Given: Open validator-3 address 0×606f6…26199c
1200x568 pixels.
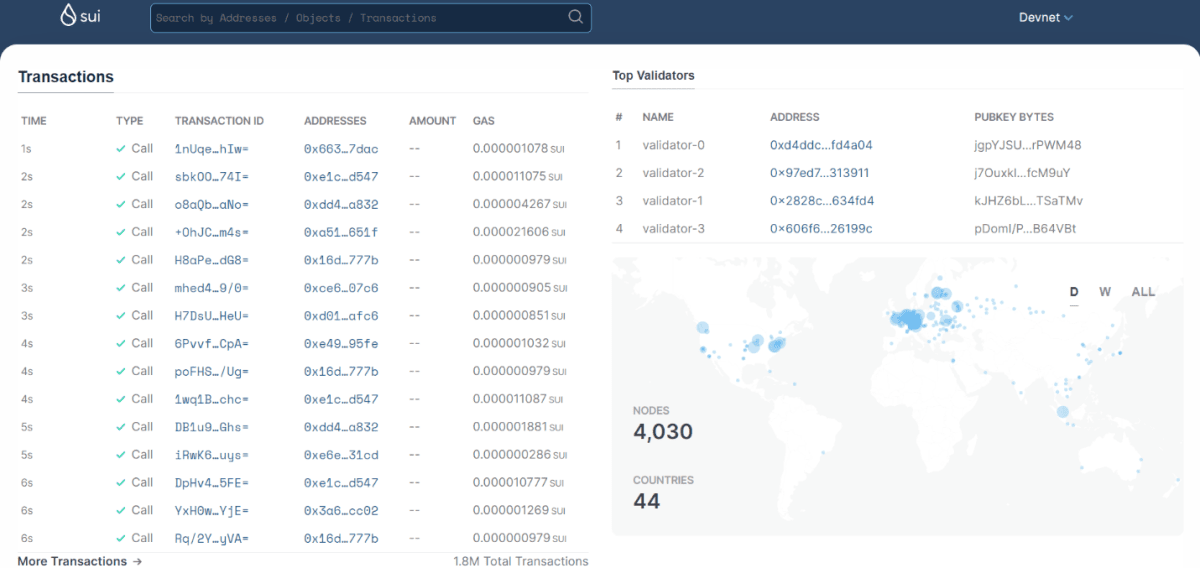Looking at the screenshot, I should click(821, 229).
